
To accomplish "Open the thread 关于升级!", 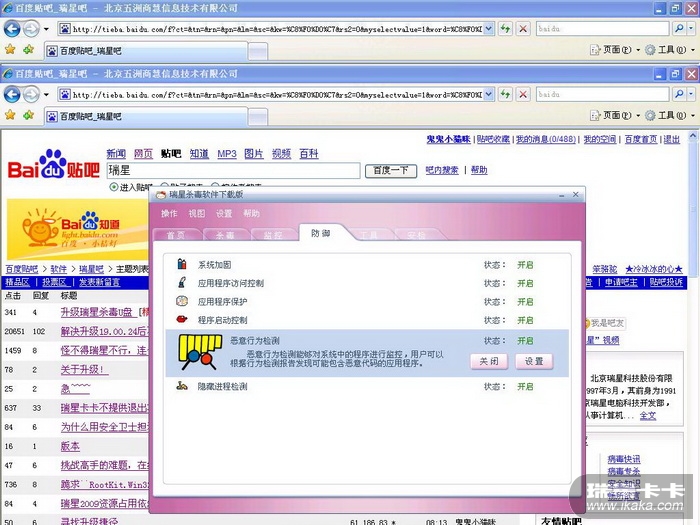I will (x=84, y=370).
